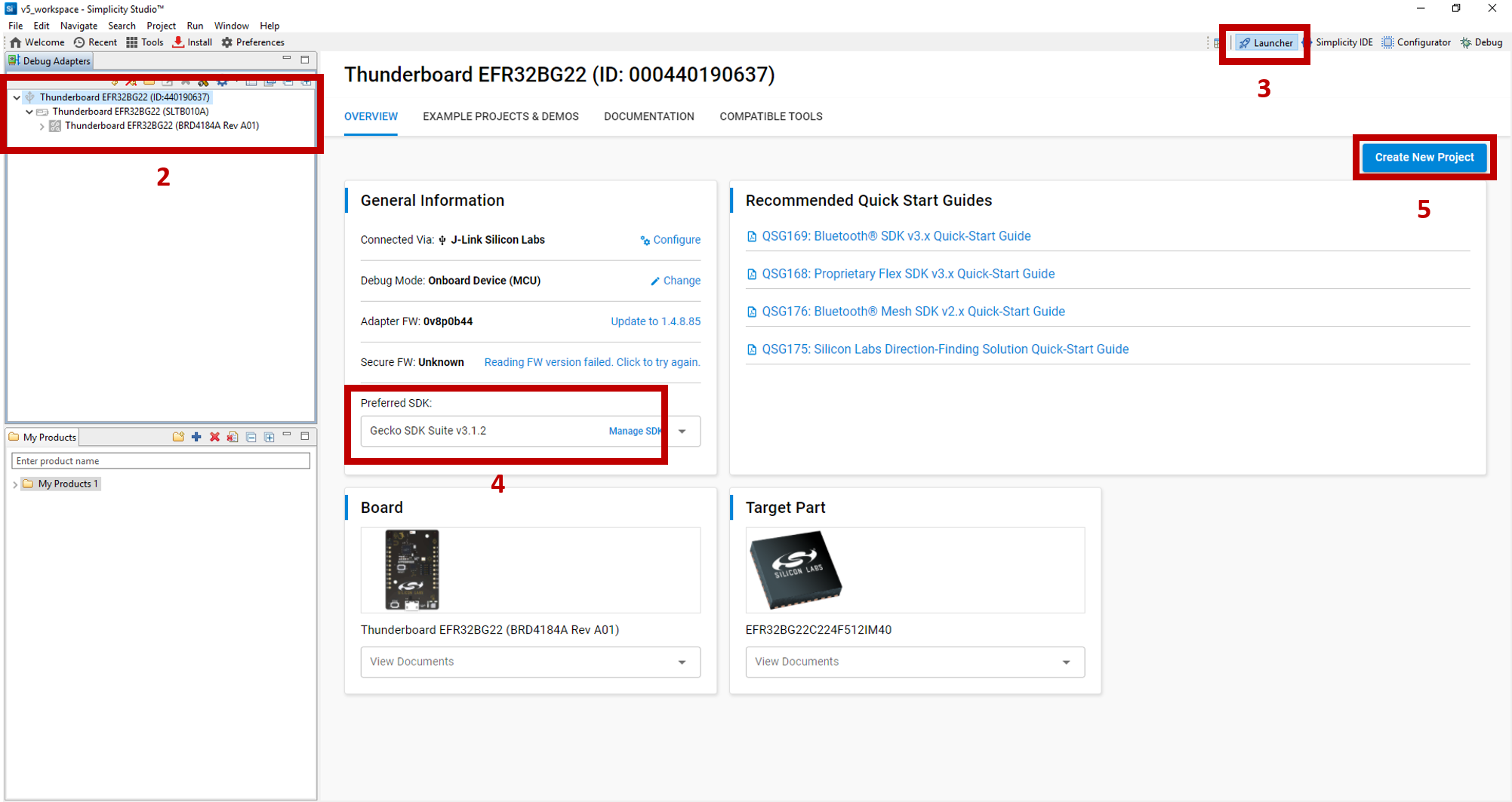The image size is (1512, 802).
Task: Open the COMPATIBLE TOOLS tab
Action: (x=771, y=117)
